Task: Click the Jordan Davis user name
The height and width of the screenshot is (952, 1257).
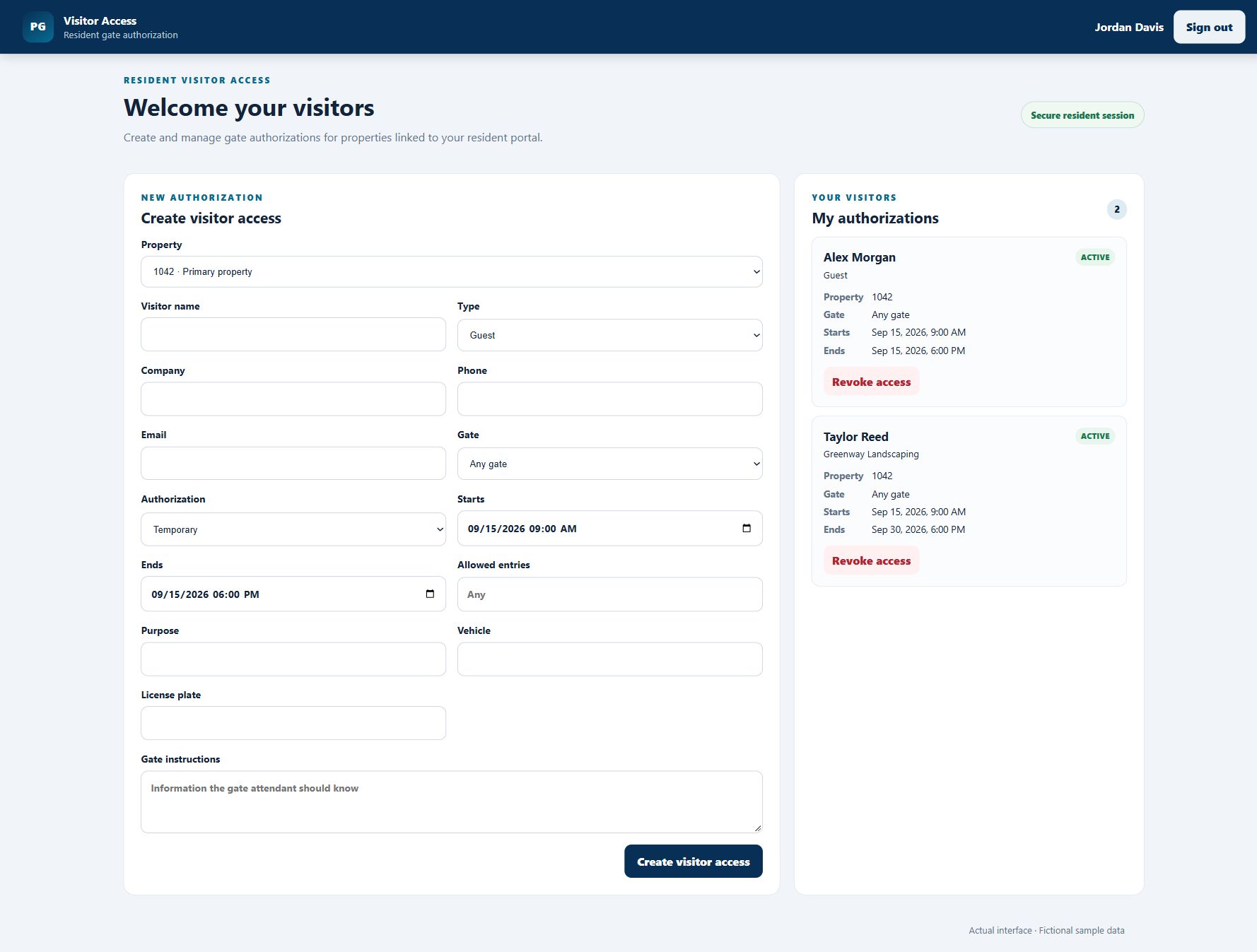Action: pyautogui.click(x=1129, y=27)
